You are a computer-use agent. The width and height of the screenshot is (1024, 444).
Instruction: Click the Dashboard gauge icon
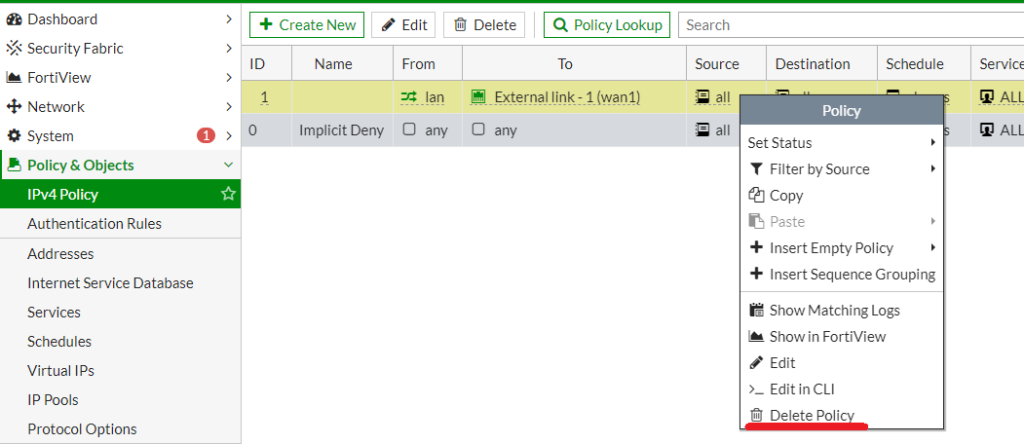pos(14,20)
